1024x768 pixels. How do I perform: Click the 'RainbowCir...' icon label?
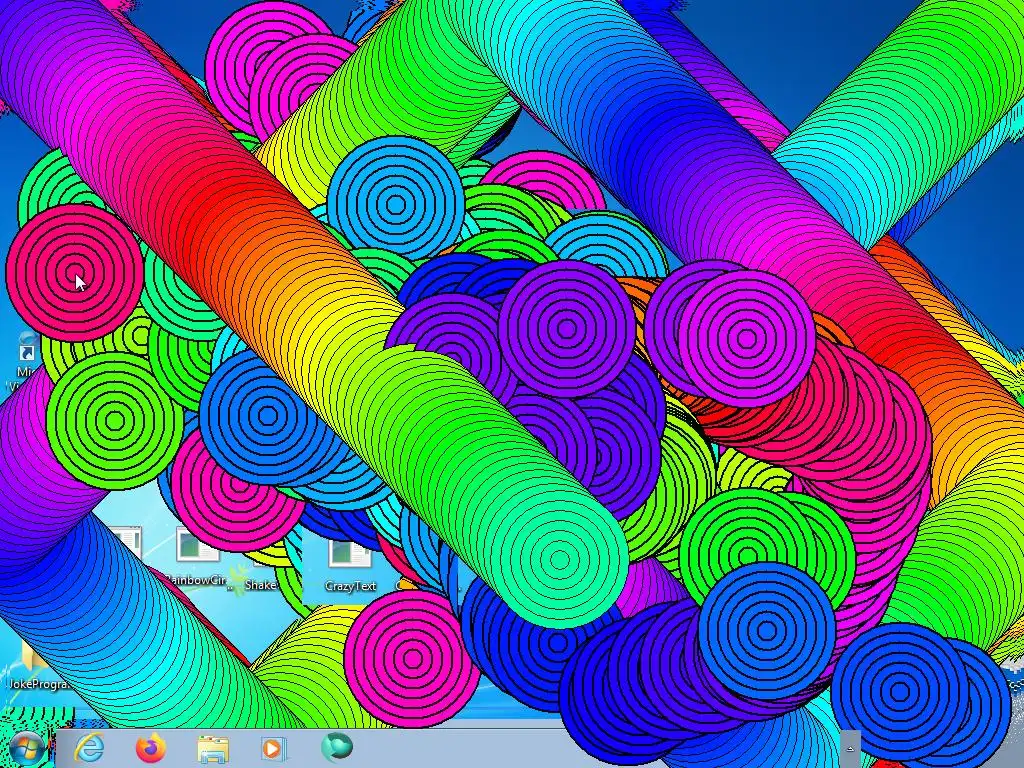click(198, 580)
